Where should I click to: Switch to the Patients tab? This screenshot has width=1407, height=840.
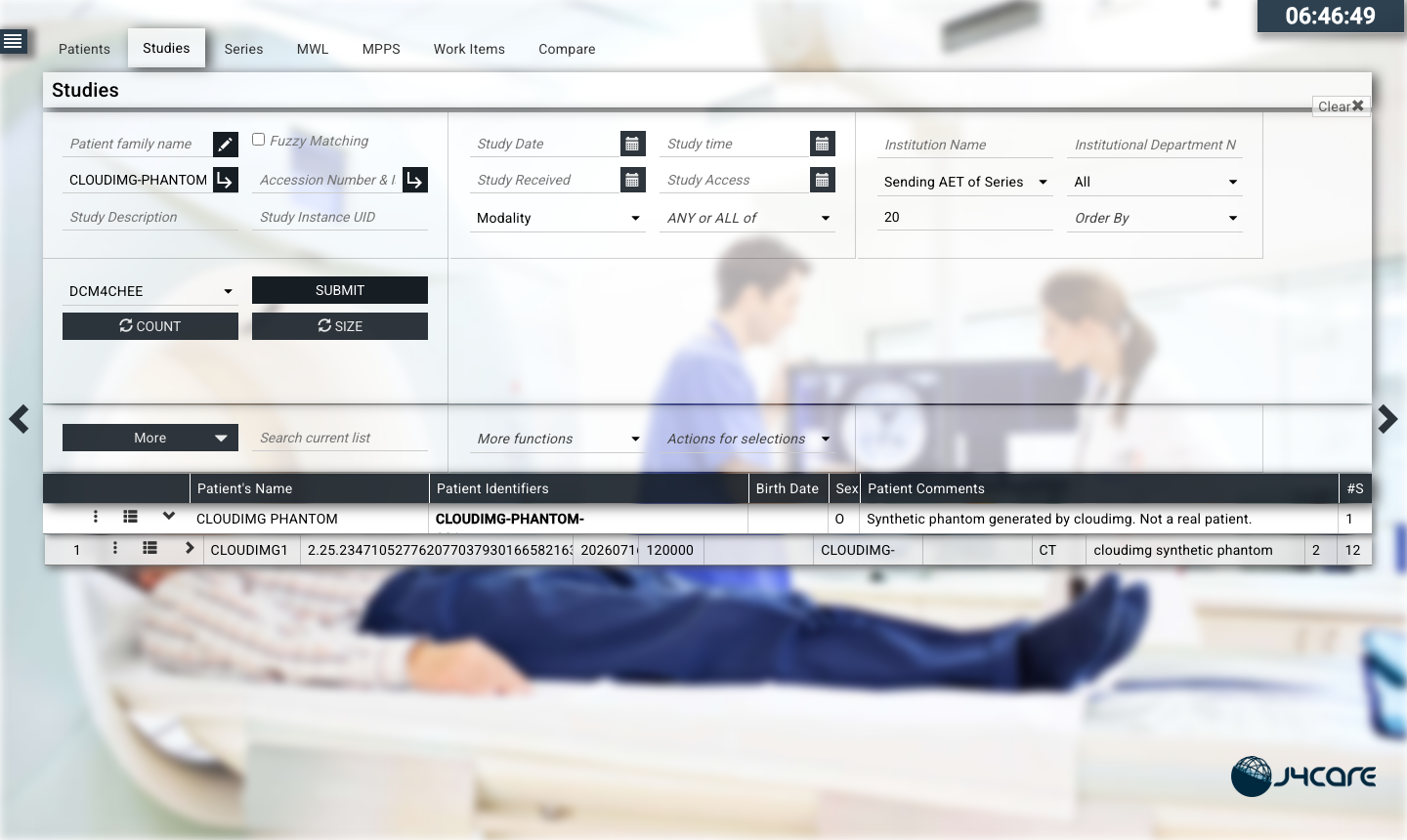[x=84, y=49]
